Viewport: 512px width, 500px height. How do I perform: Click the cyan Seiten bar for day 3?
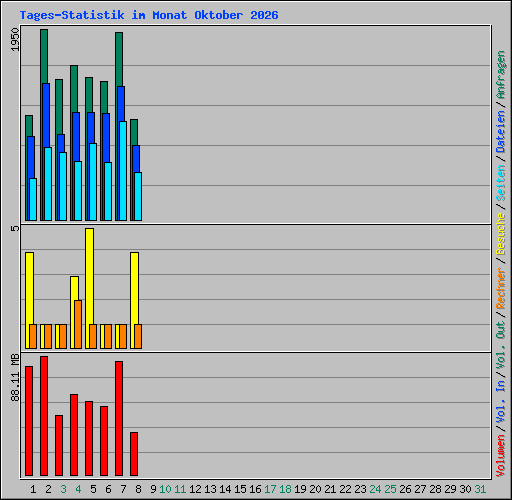(x=63, y=186)
